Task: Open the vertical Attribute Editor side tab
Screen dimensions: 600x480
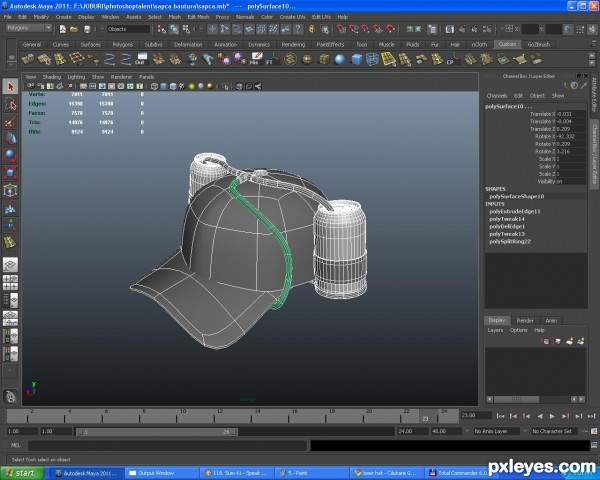Action: (x=594, y=95)
